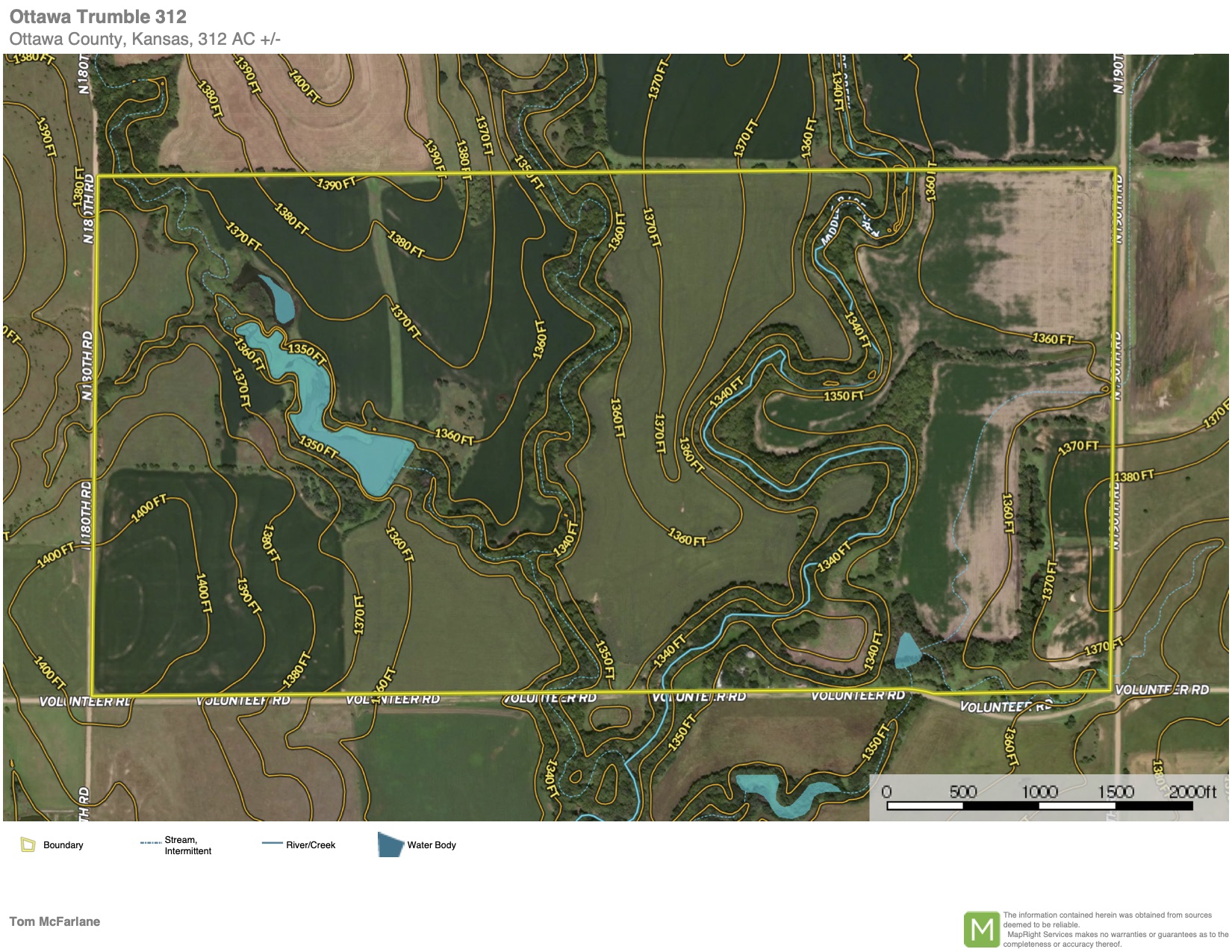Click the "Stream, Intermittent" legend text
The image size is (1232, 952).
(x=187, y=845)
